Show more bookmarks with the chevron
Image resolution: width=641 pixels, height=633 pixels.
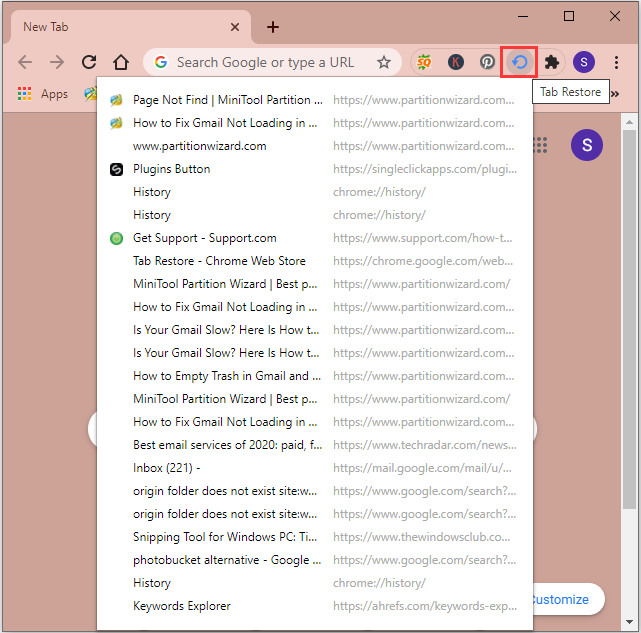615,94
